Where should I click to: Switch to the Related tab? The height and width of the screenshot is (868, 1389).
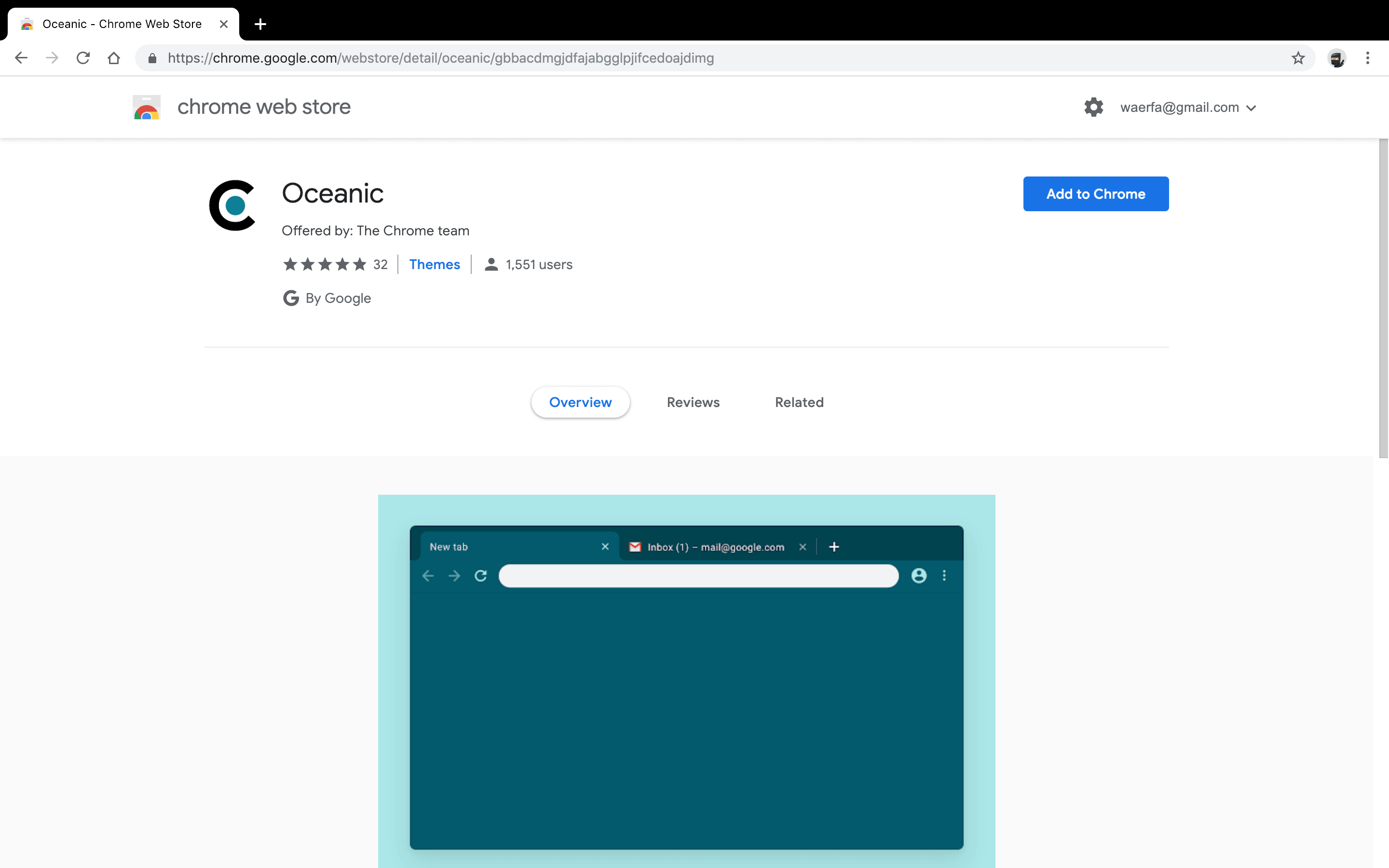tap(799, 403)
